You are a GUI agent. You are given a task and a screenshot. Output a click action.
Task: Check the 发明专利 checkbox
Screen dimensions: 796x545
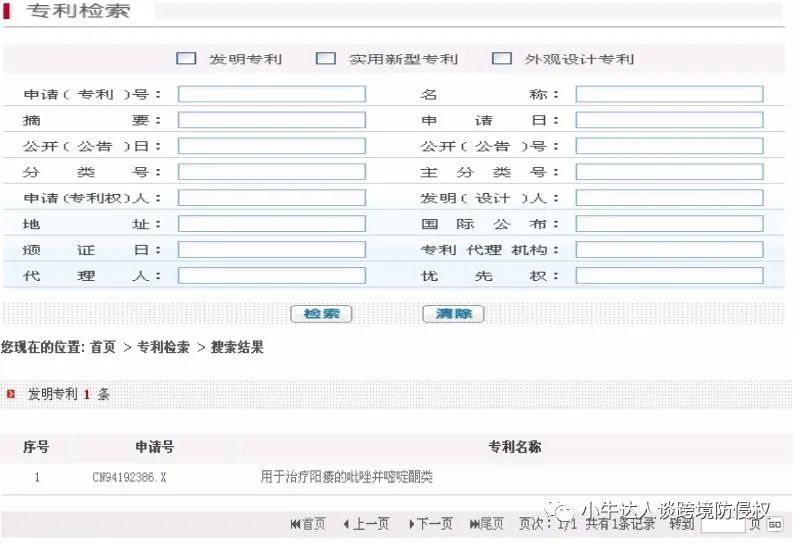[186, 58]
